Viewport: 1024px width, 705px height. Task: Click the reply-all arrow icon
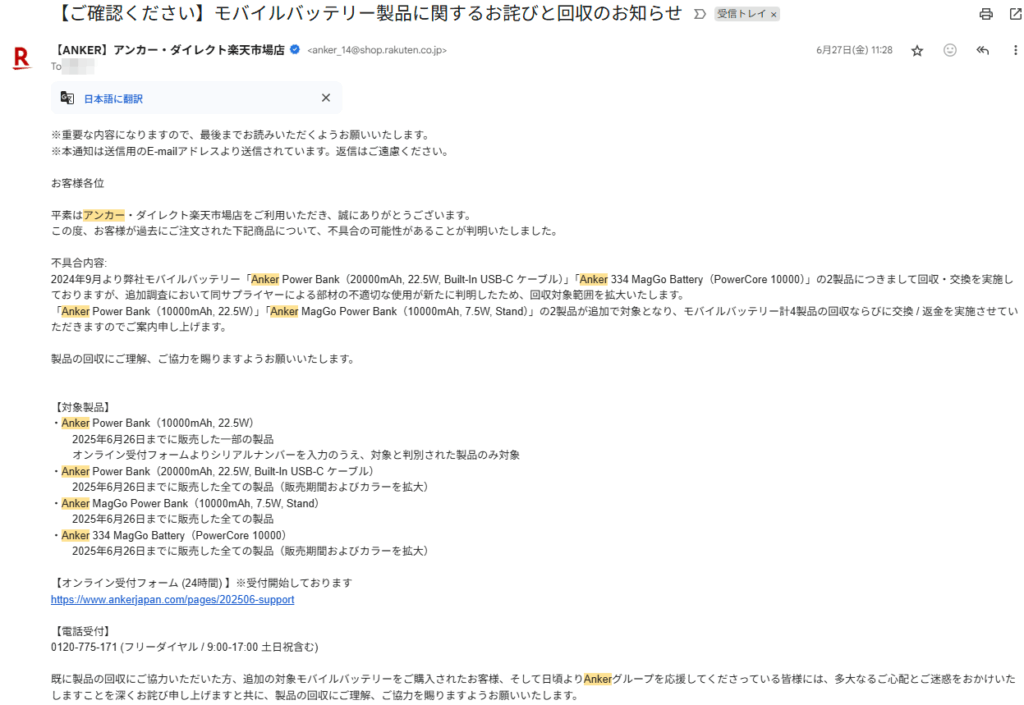point(982,50)
